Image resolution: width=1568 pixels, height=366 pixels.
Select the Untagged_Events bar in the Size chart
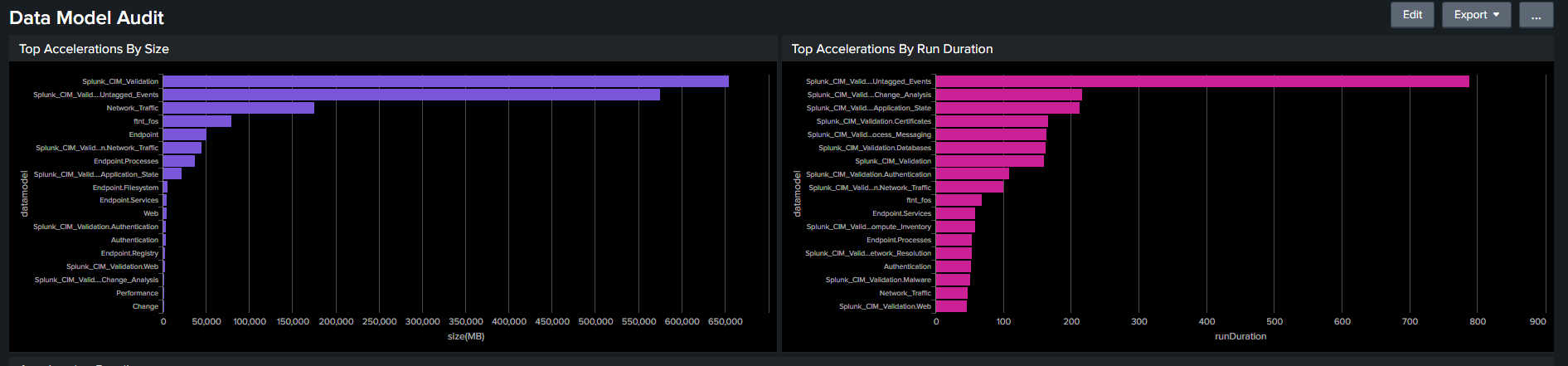(411, 95)
